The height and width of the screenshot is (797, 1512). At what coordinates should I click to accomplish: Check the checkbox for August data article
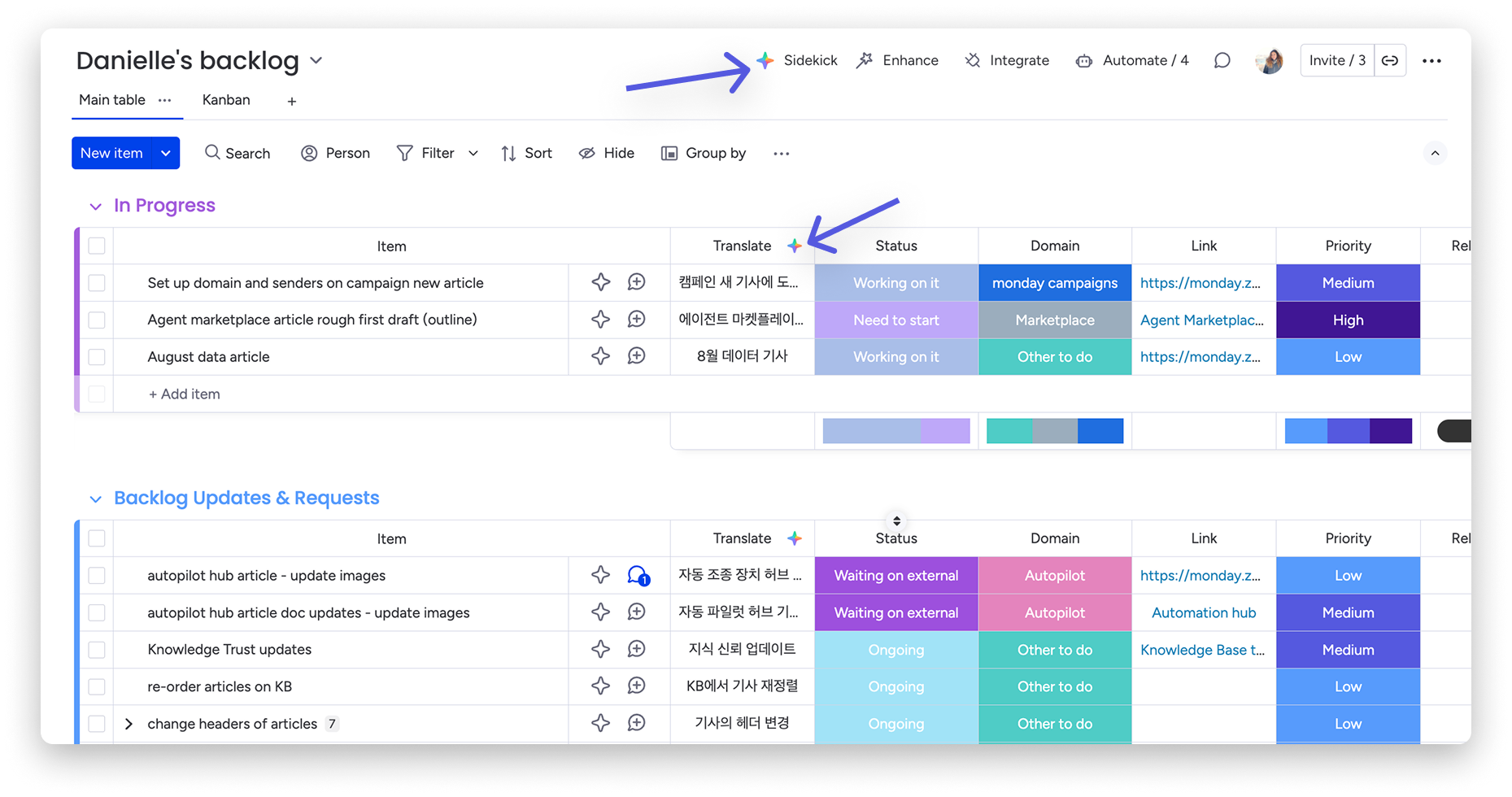click(96, 356)
